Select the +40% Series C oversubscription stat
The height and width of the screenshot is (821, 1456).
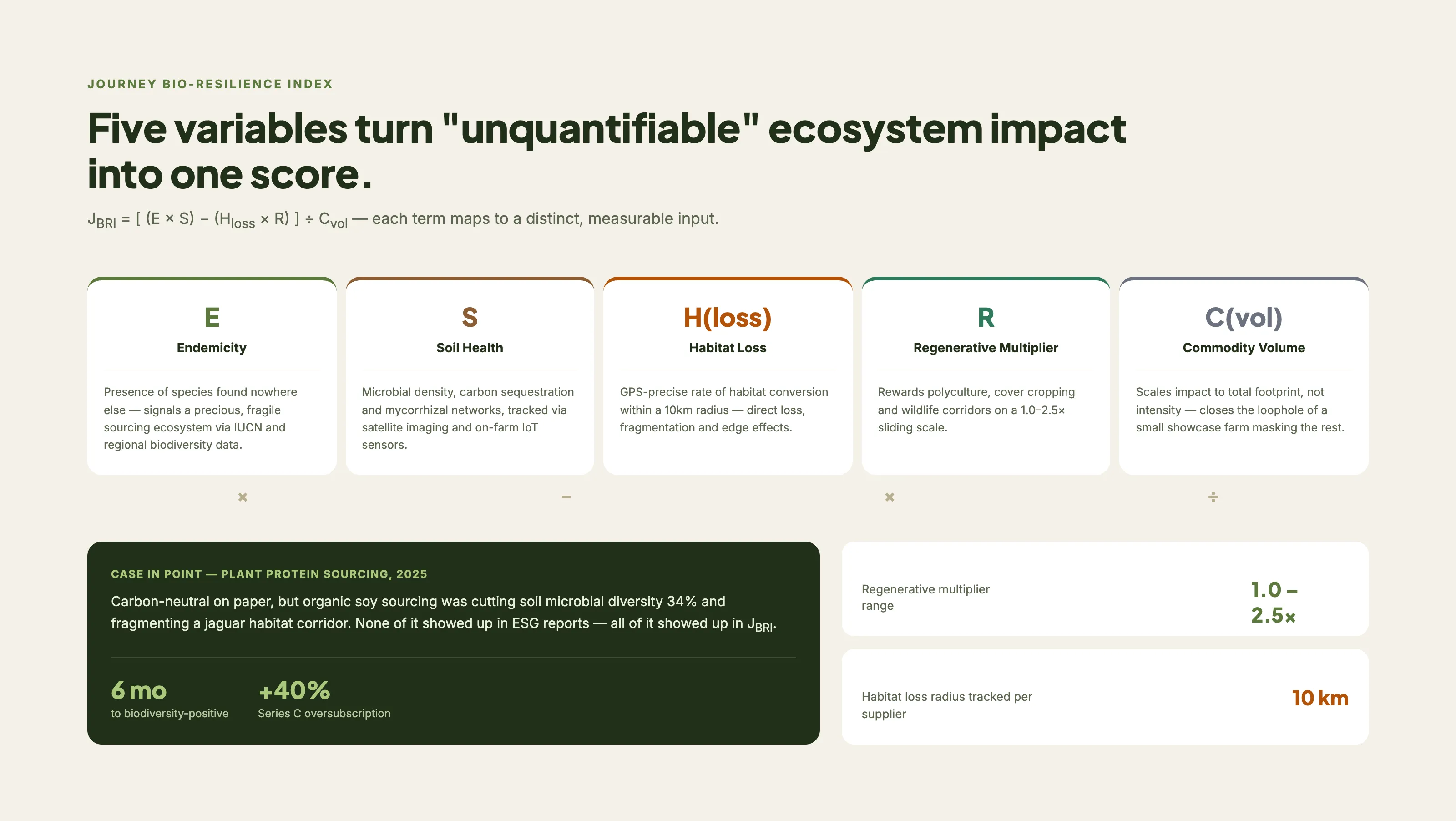pos(324,699)
